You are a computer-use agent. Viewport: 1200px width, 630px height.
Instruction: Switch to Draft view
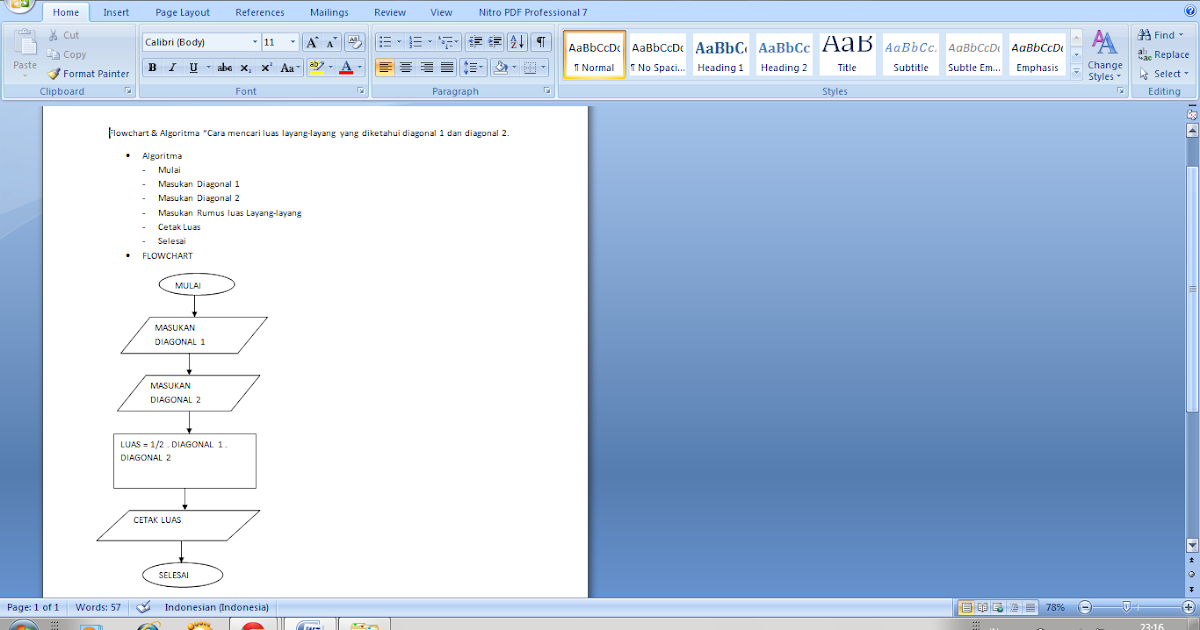click(1030, 607)
